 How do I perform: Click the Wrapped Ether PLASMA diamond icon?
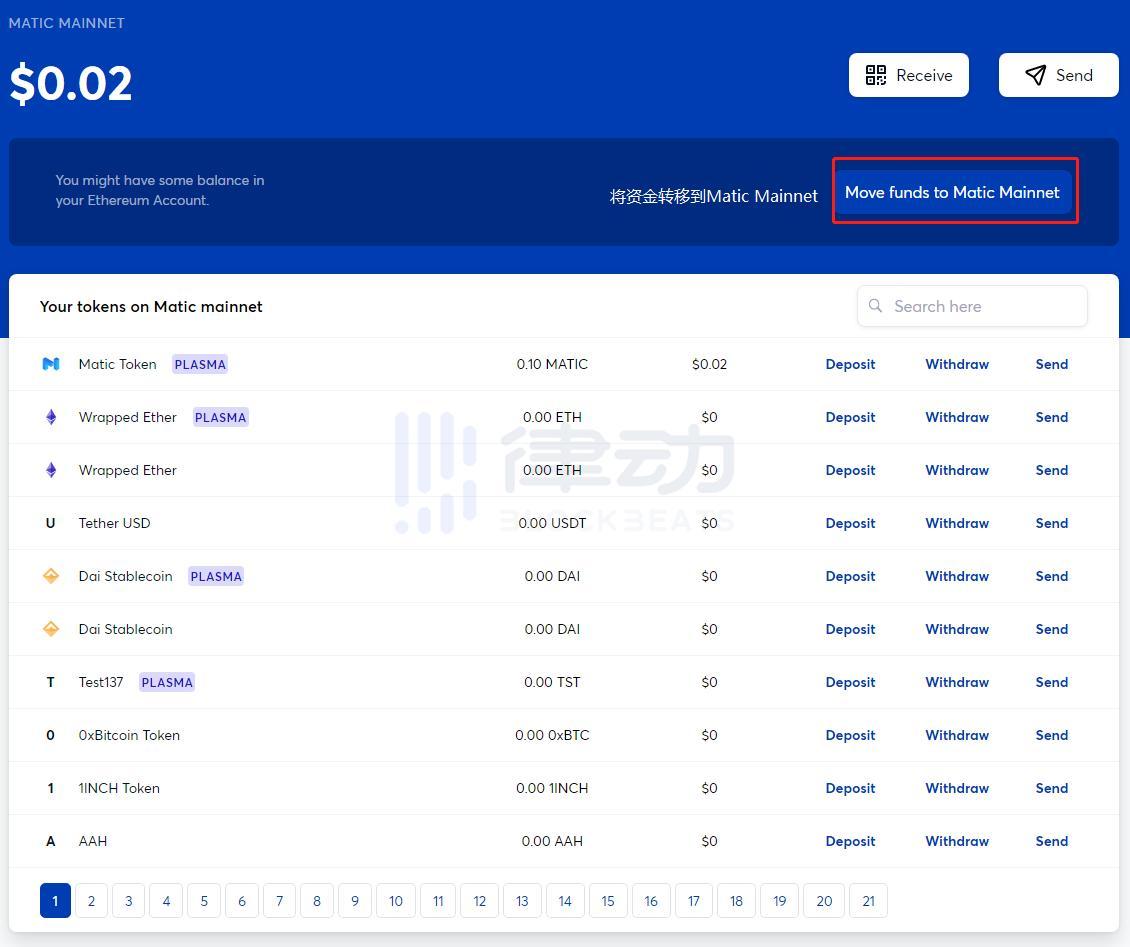coord(51,417)
